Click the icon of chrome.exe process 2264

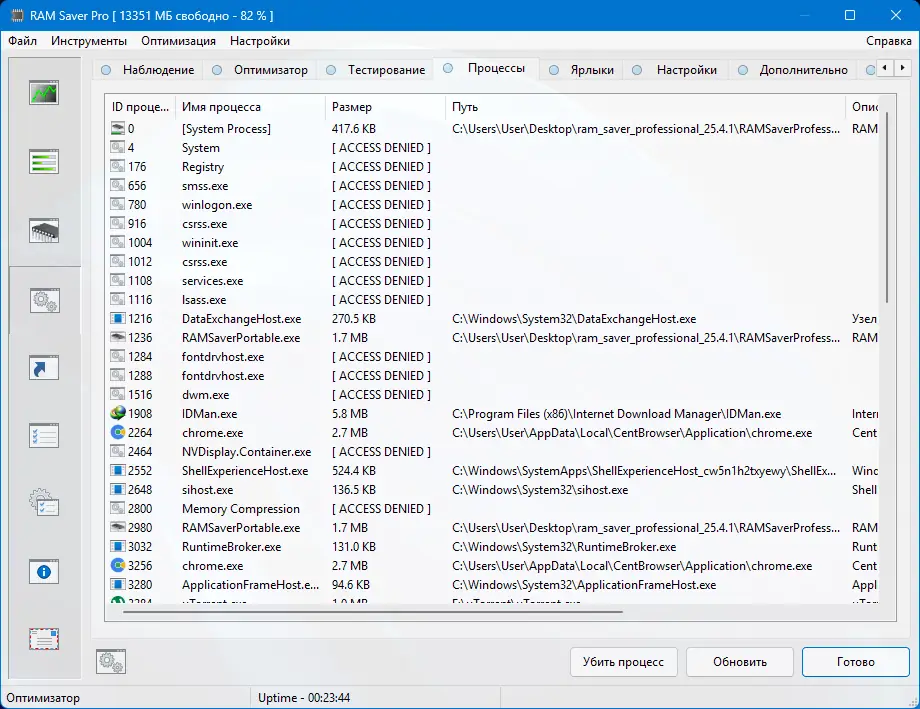coord(118,433)
